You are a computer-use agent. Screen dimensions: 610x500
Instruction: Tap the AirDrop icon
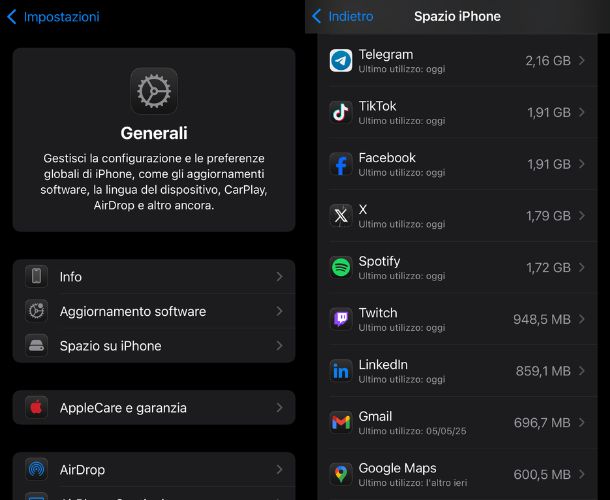point(37,470)
